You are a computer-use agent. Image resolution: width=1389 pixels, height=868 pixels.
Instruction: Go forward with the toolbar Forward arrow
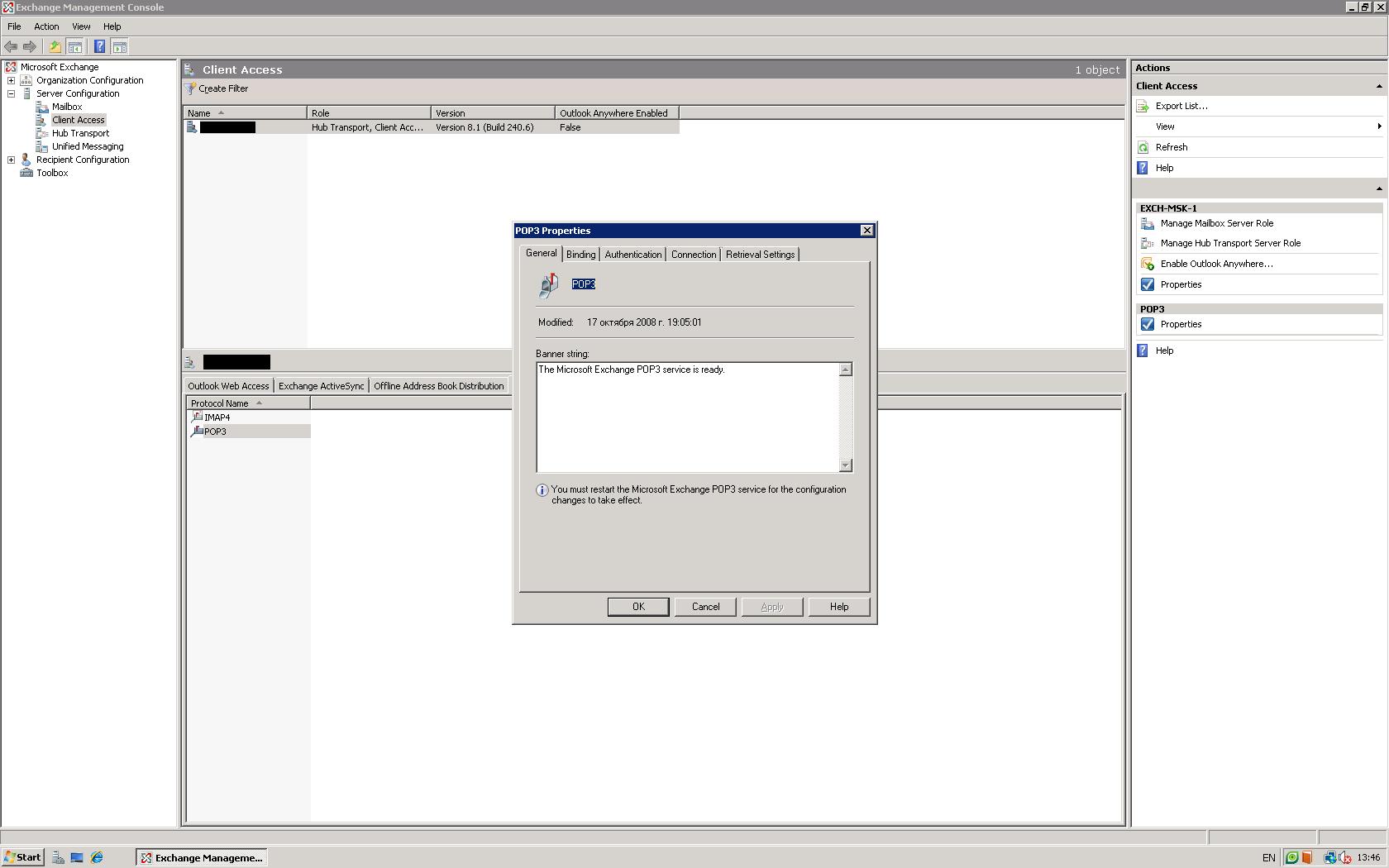point(30,47)
